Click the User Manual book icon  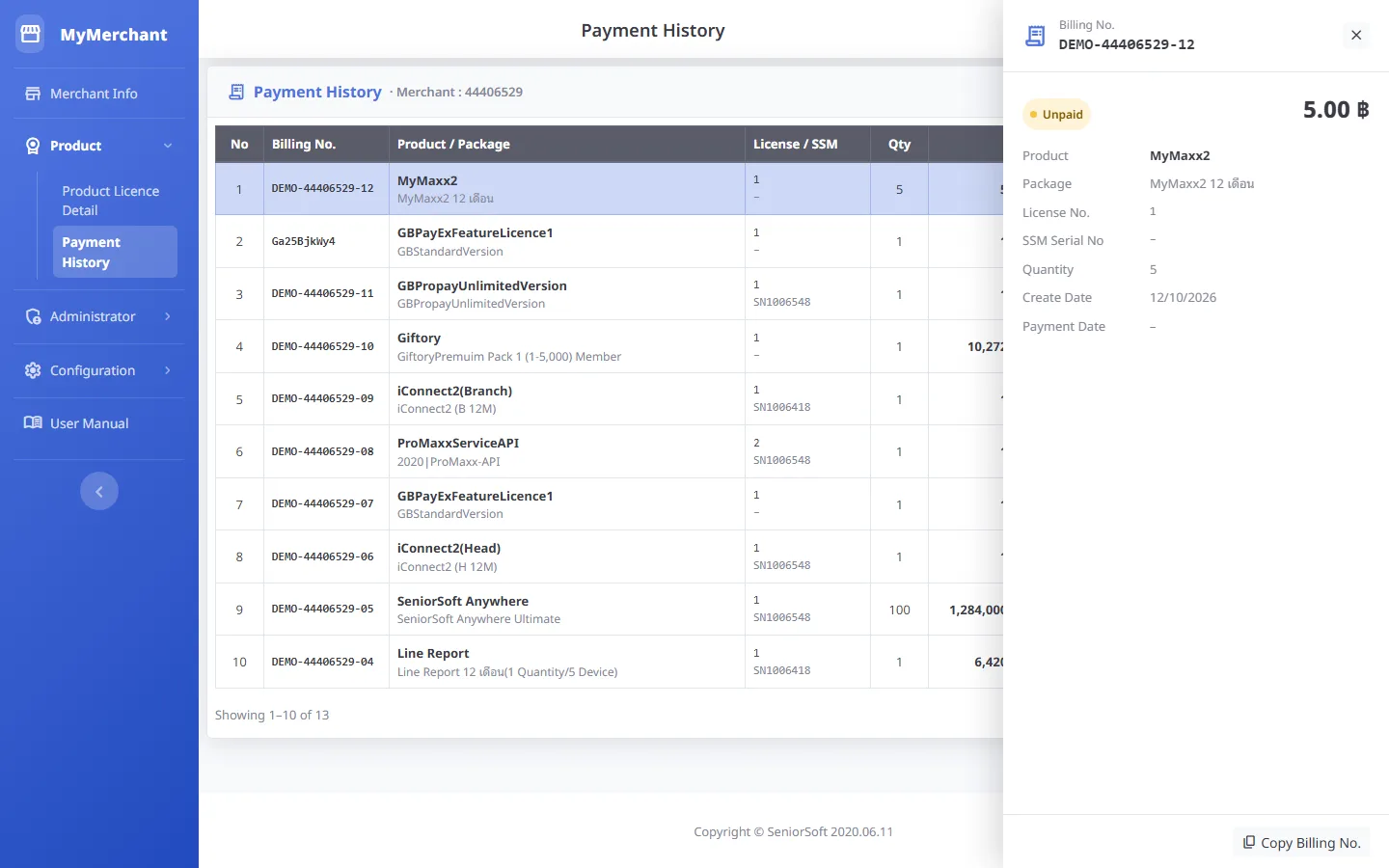click(33, 423)
